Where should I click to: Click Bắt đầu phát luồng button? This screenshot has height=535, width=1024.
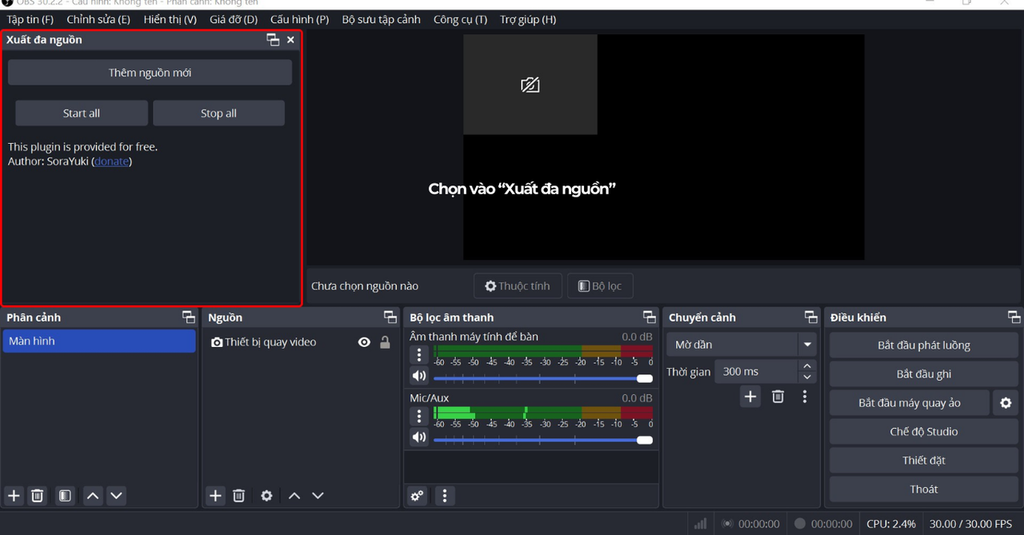point(923,346)
